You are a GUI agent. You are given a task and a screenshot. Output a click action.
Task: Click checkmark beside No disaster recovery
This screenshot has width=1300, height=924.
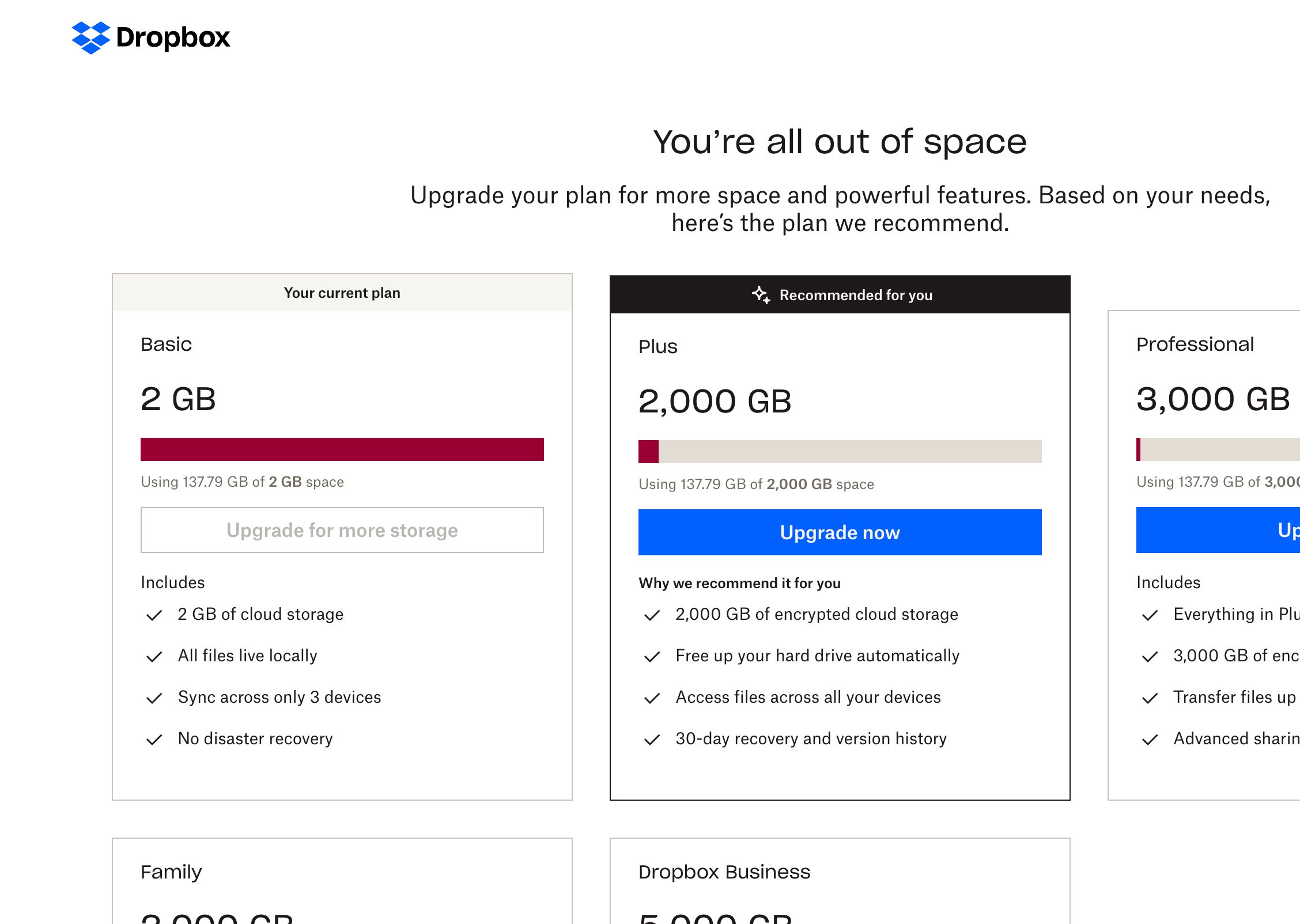click(154, 740)
